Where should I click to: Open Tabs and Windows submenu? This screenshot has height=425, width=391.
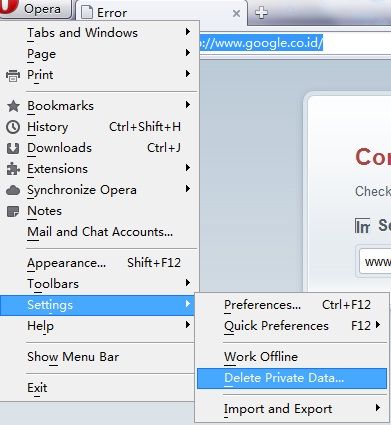pyautogui.click(x=100, y=33)
